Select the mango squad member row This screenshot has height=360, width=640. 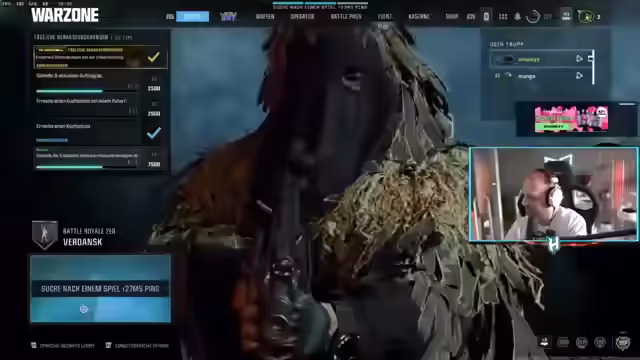click(540, 76)
